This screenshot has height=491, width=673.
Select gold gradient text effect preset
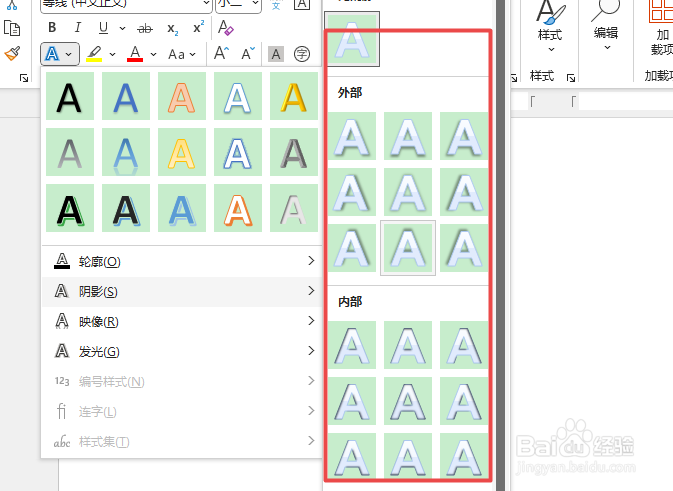click(x=294, y=96)
